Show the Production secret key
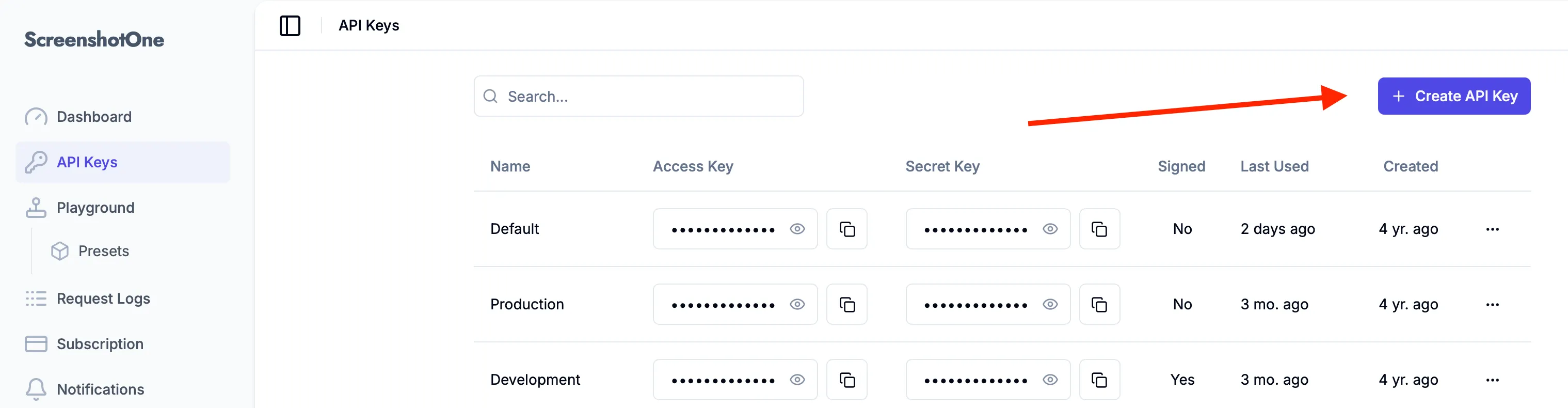Screen dimensions: 1568x408 (1051, 304)
